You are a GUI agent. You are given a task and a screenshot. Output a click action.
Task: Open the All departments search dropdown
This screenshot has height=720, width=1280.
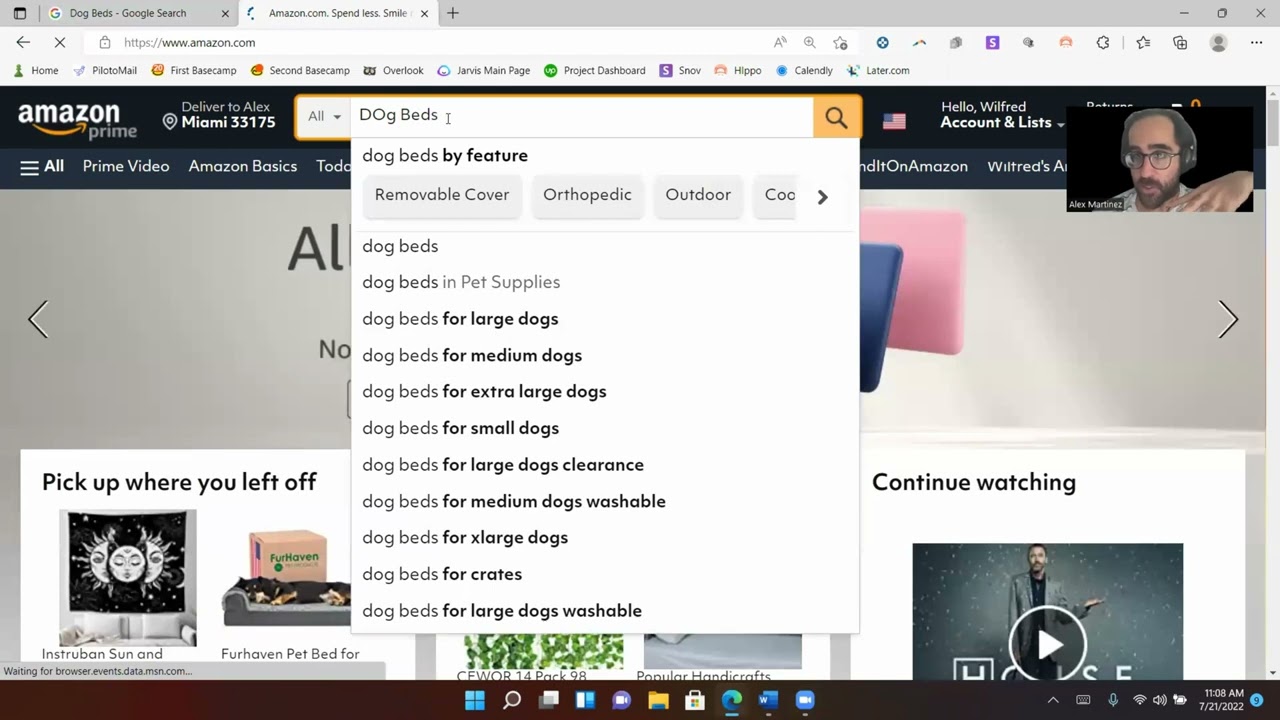point(324,117)
